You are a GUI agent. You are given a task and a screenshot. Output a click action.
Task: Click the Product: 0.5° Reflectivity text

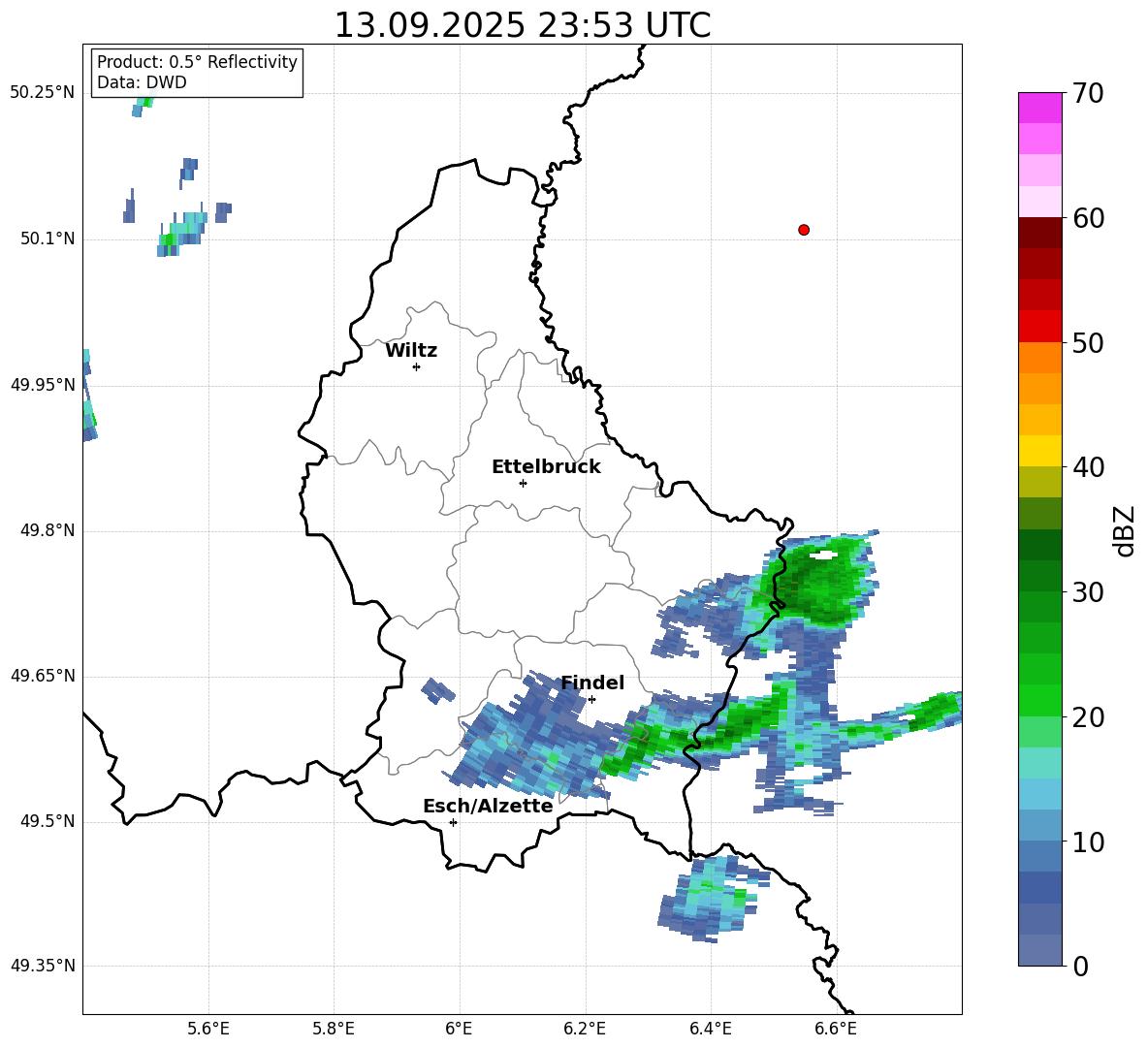(x=197, y=62)
